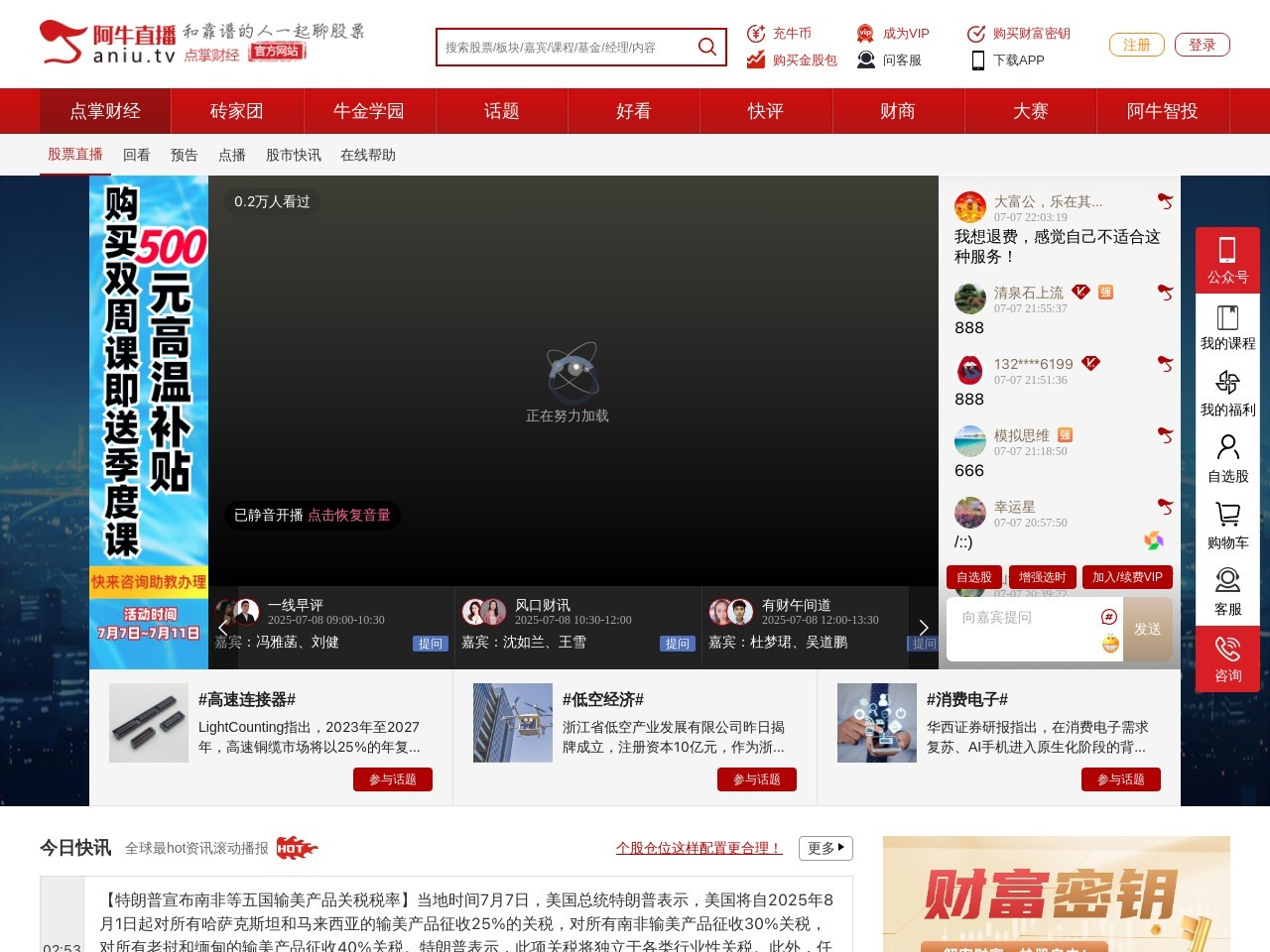The width and height of the screenshot is (1270, 952).
Task: Click 个股仓位这样配置更合理 link
Action: 699,848
